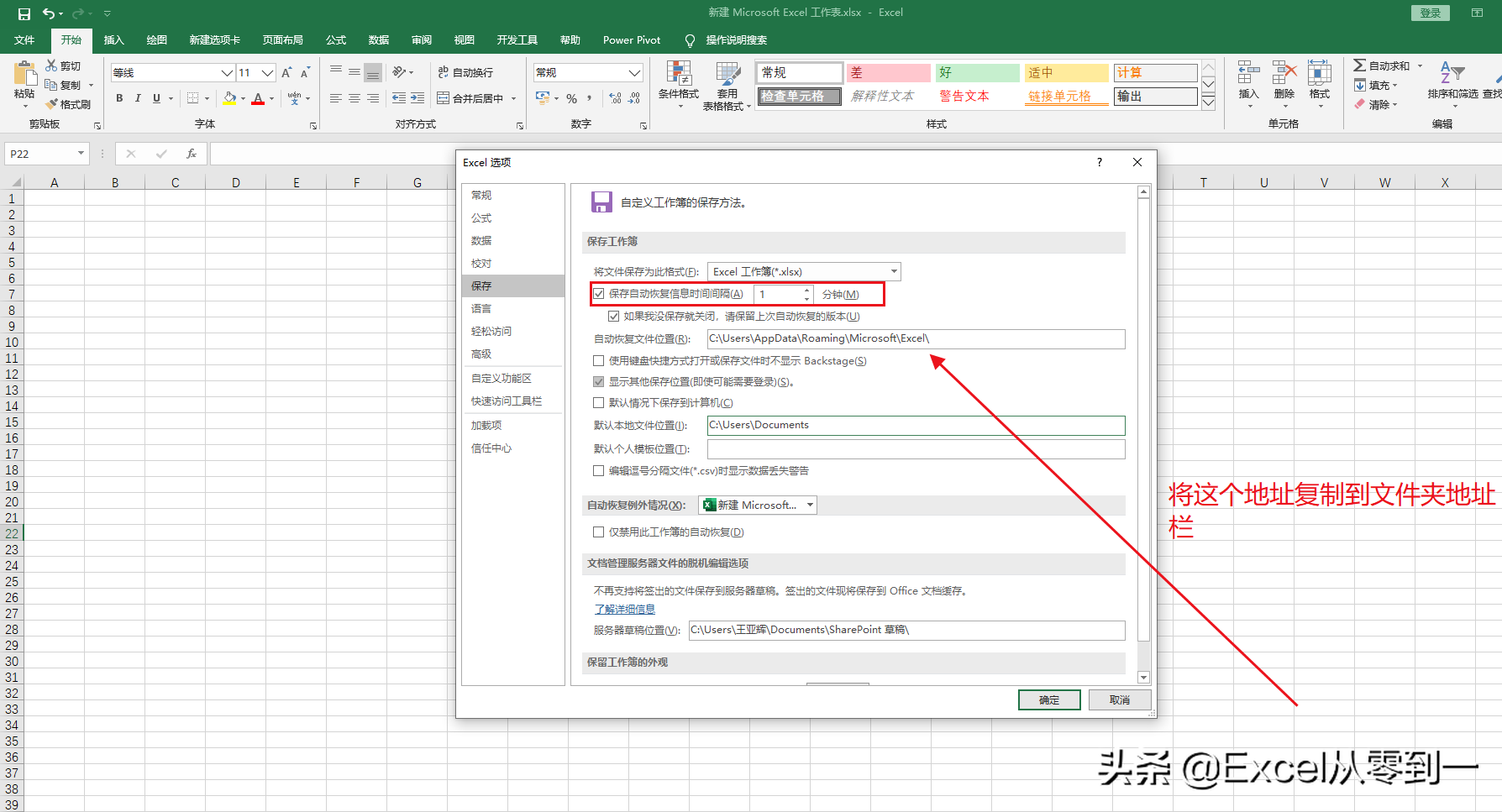Viewport: 1502px width, 812px height.
Task: Switch to the Insert ribbon tab
Action: tap(113, 40)
